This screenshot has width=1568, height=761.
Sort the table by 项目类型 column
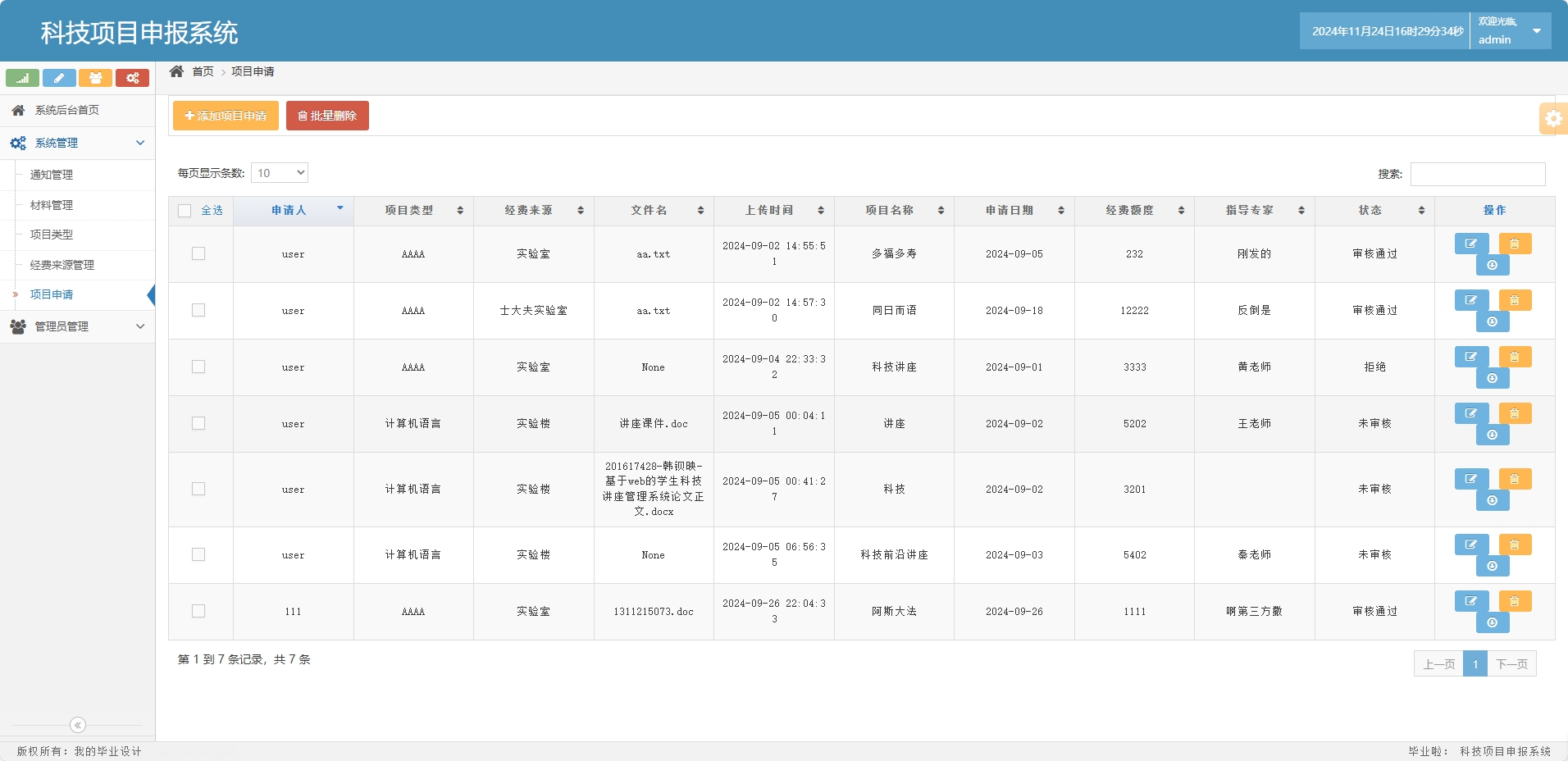click(x=413, y=211)
